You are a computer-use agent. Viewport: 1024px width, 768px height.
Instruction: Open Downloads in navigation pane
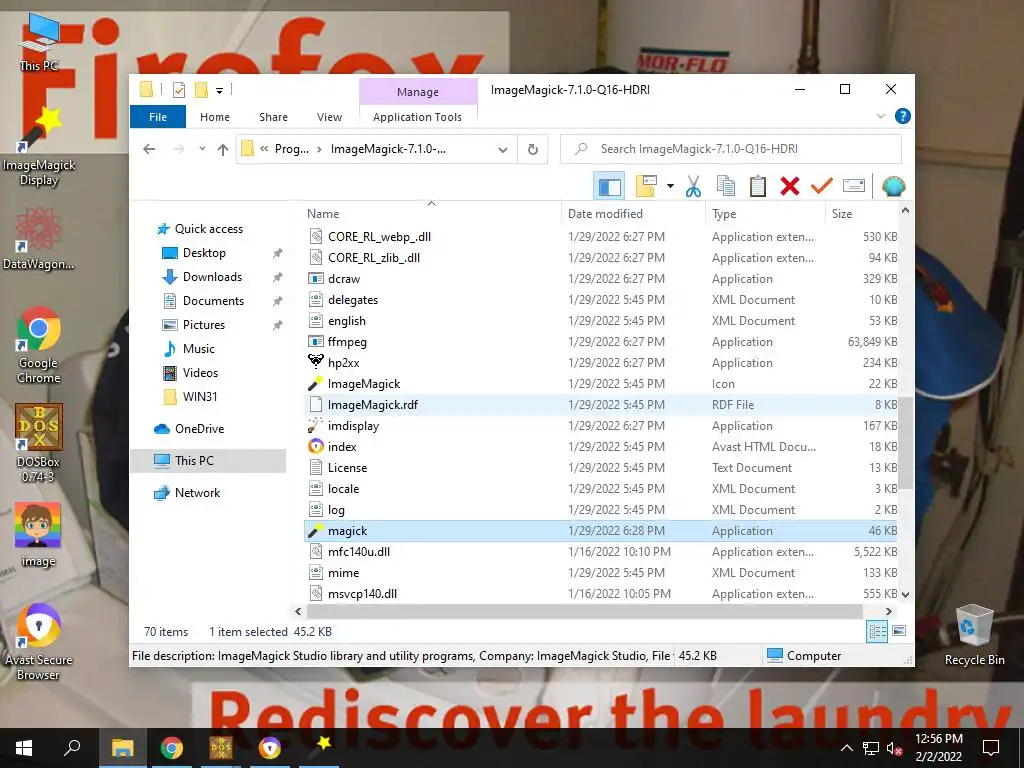click(x=212, y=277)
